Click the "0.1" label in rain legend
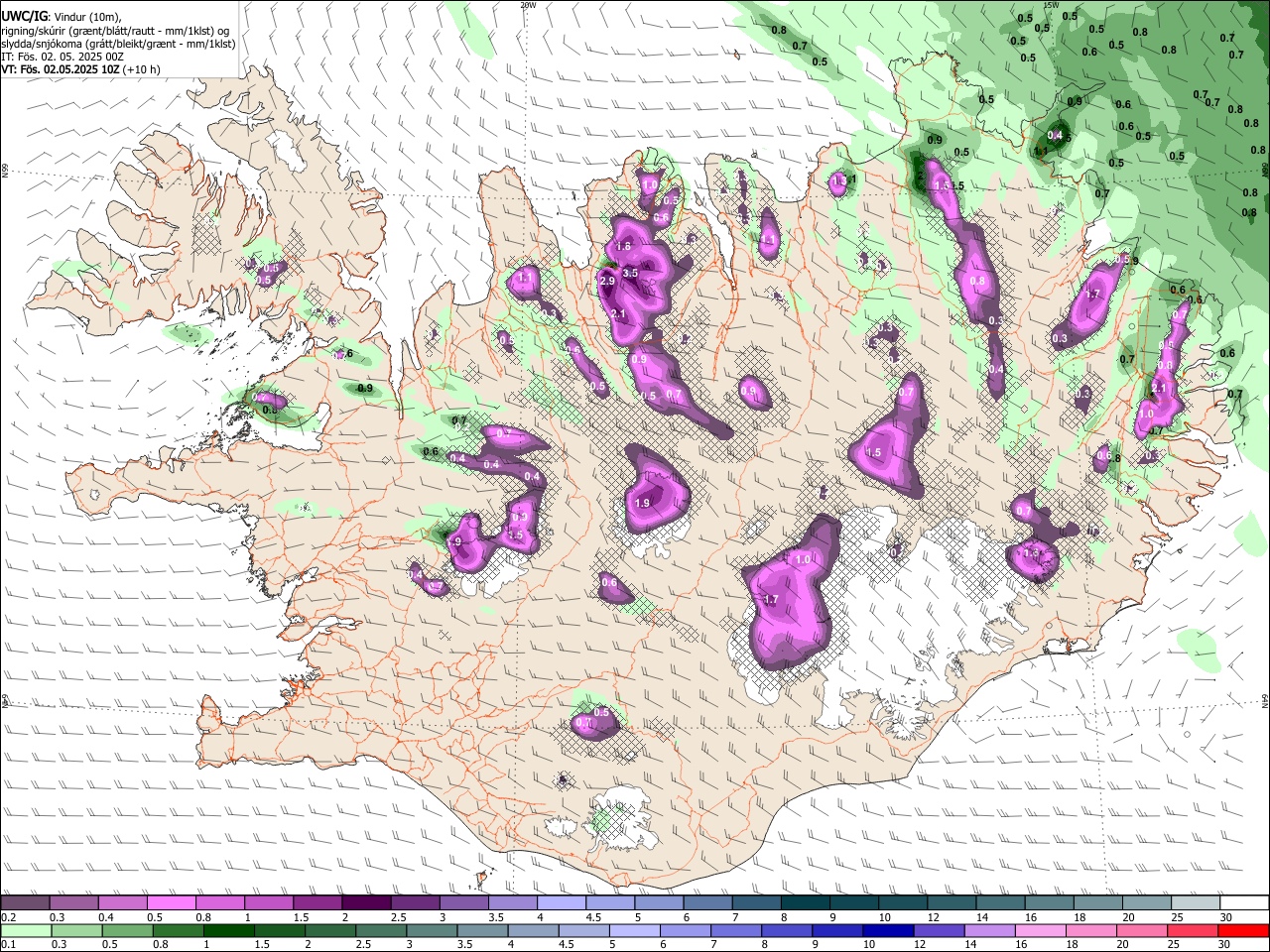 tap(8, 945)
